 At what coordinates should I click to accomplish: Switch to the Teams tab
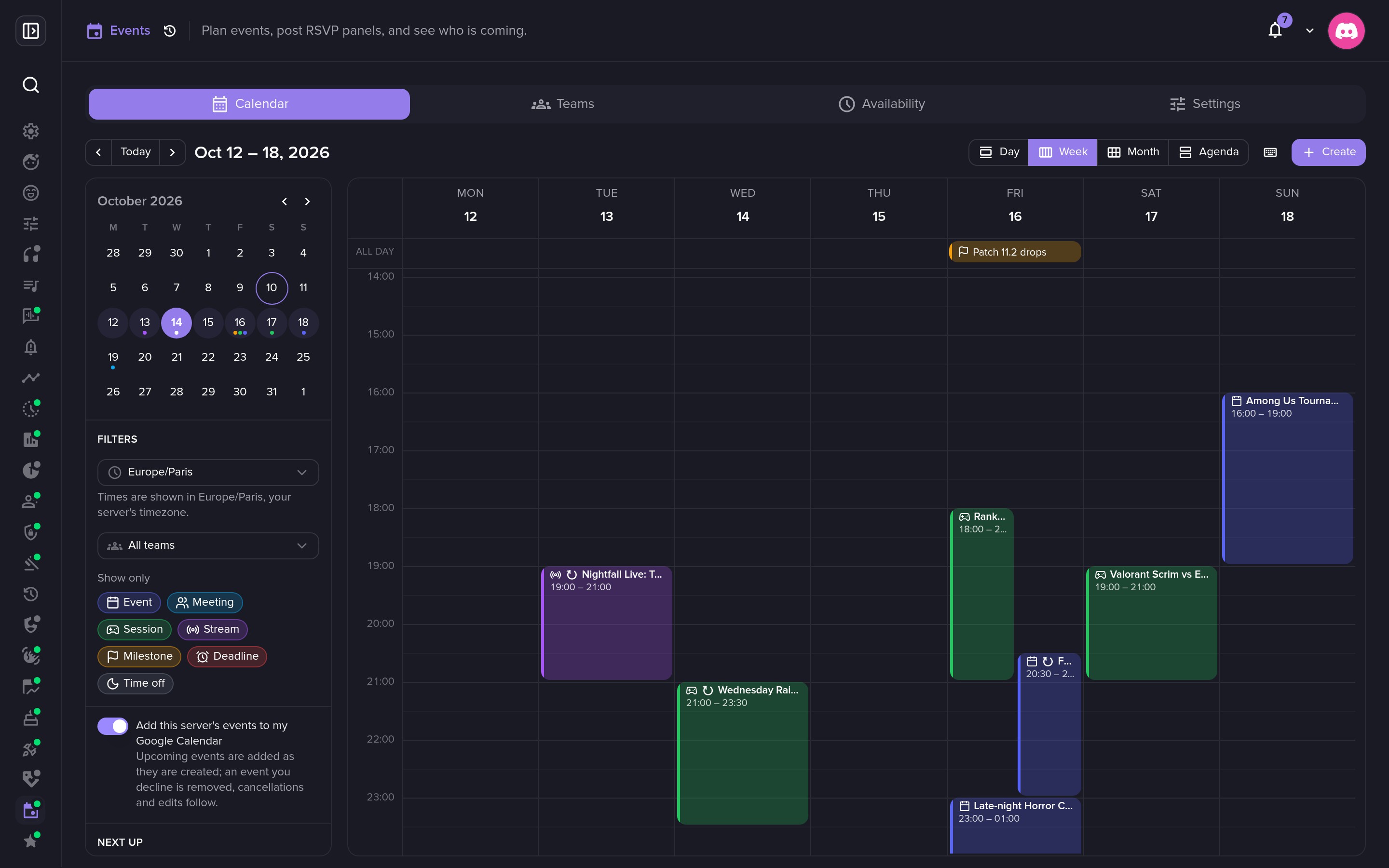(x=562, y=104)
